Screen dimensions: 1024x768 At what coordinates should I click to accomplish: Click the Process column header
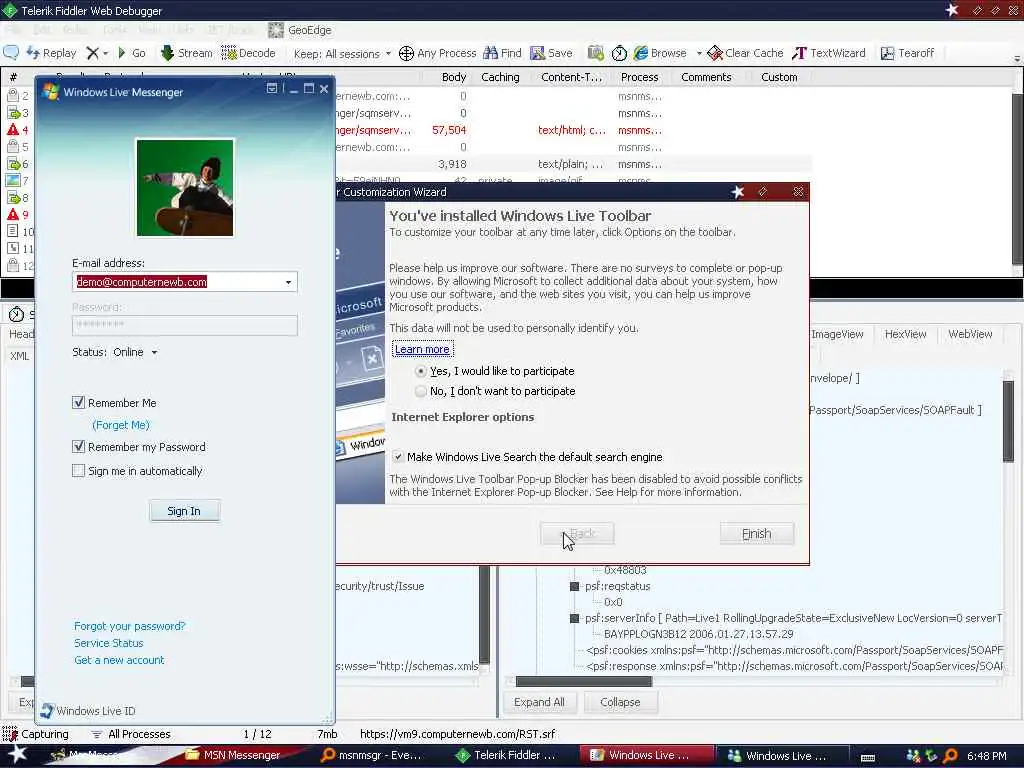[639, 77]
